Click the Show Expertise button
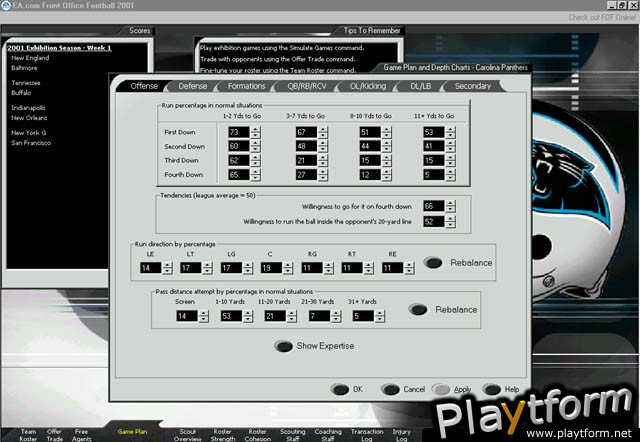The width and height of the screenshot is (640, 442). pyautogui.click(x=314, y=346)
